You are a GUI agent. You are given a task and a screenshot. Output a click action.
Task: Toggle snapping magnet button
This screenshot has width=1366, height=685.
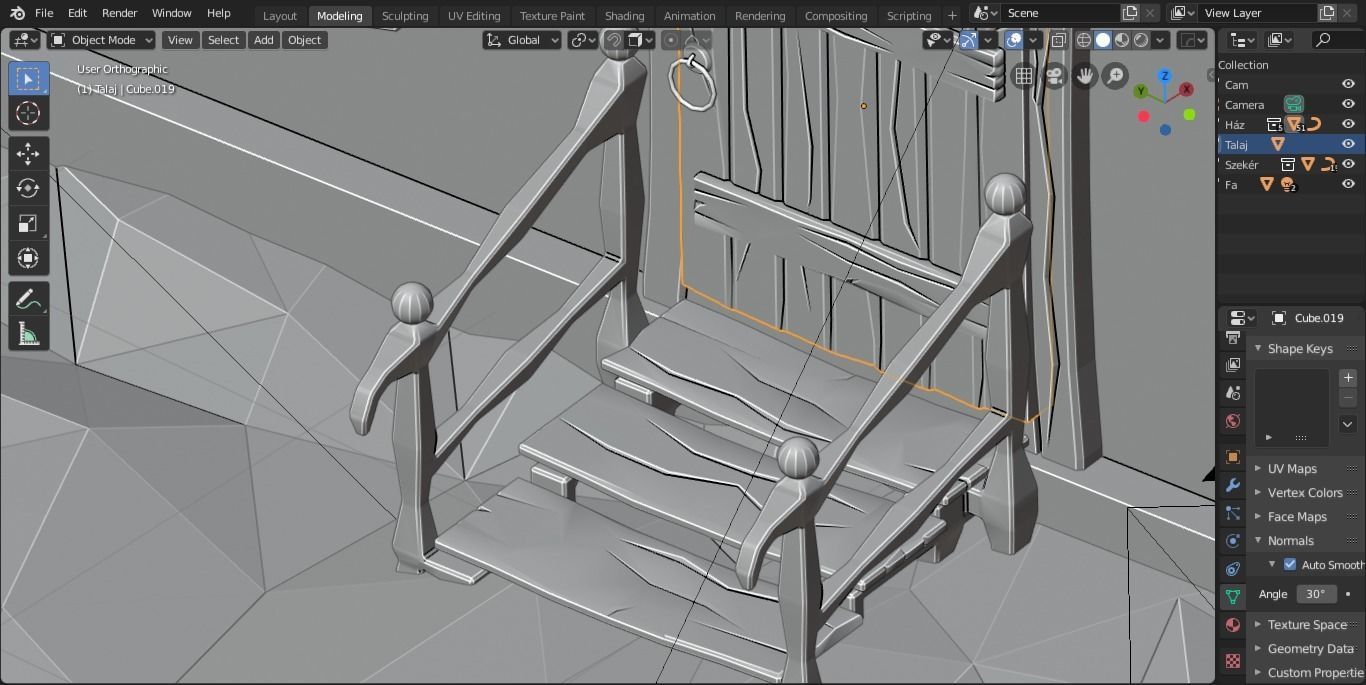pyautogui.click(x=614, y=40)
